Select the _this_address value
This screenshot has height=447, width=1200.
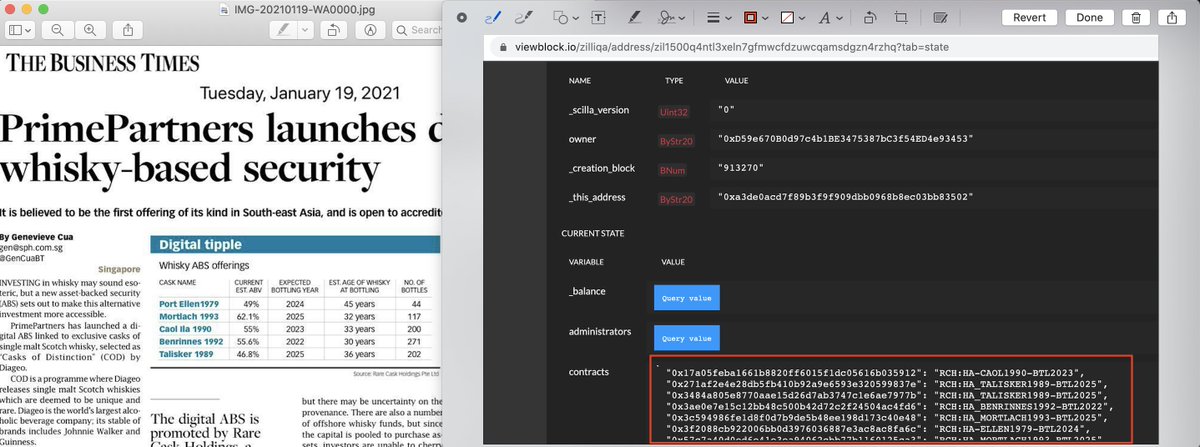click(x=844, y=198)
